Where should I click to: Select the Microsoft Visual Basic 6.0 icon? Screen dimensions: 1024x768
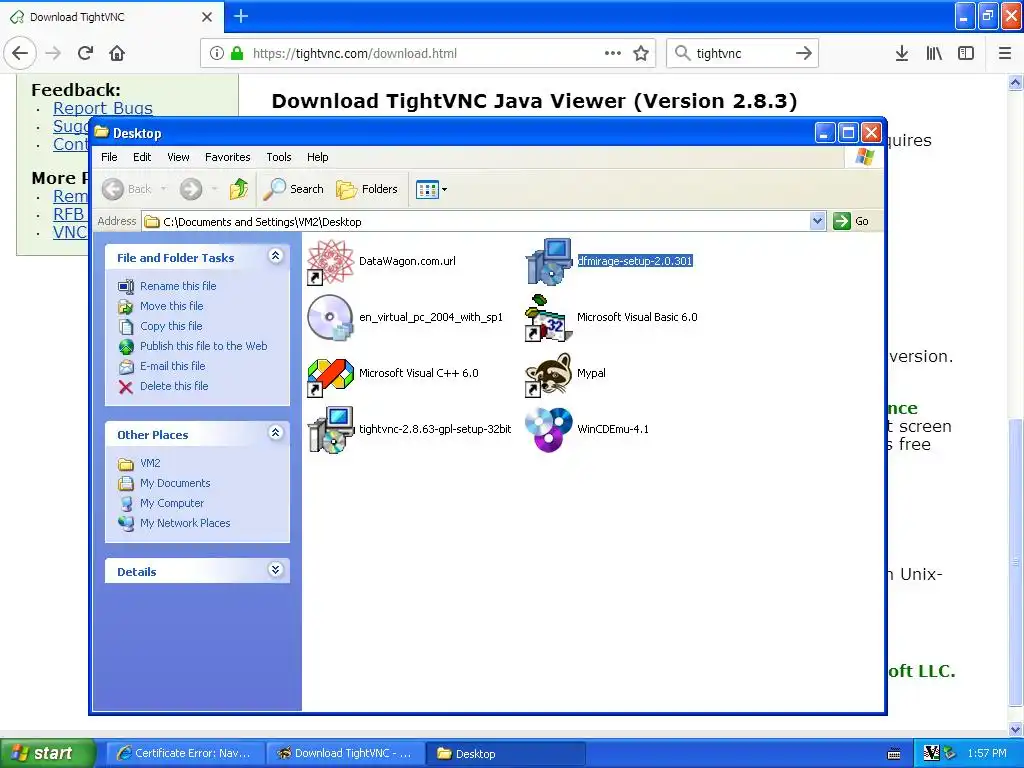tap(549, 317)
